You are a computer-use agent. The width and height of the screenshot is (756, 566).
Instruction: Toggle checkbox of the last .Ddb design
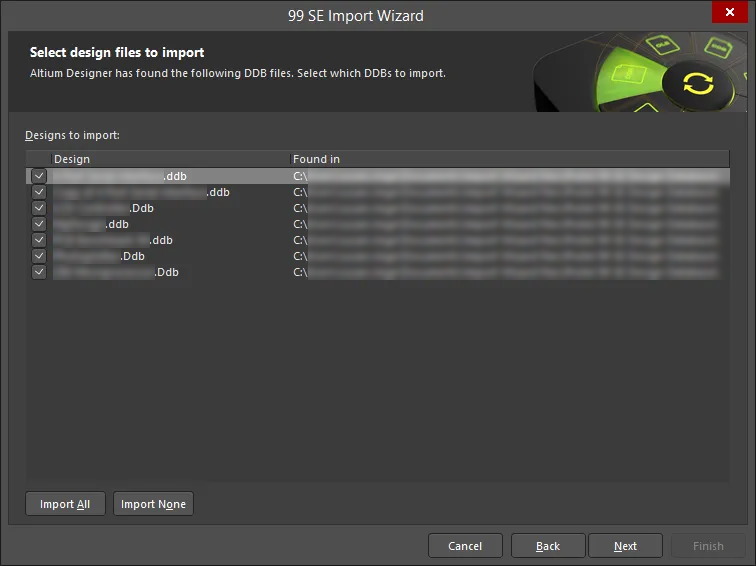tap(39, 272)
